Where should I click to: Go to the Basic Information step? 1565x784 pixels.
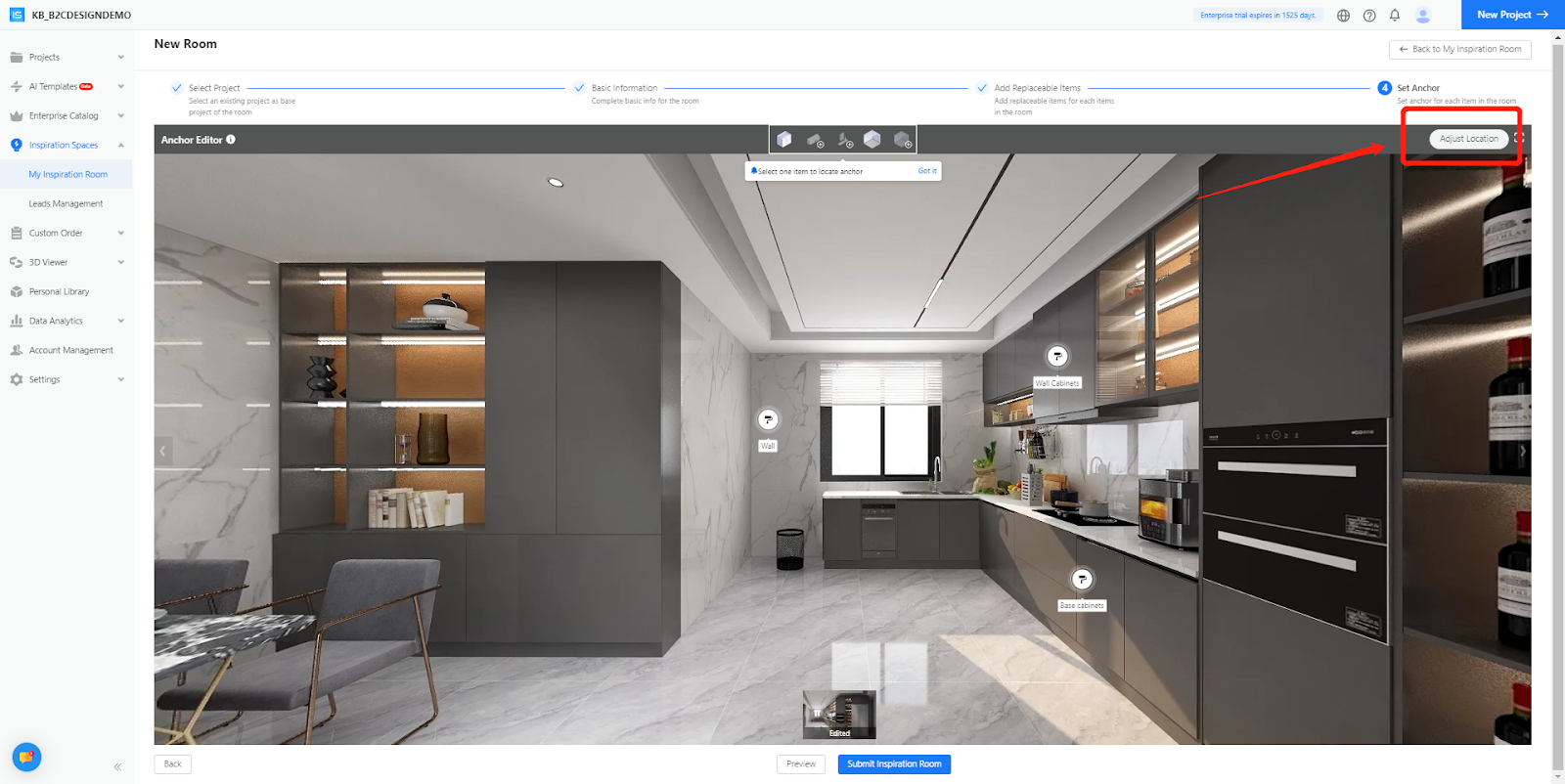(624, 88)
